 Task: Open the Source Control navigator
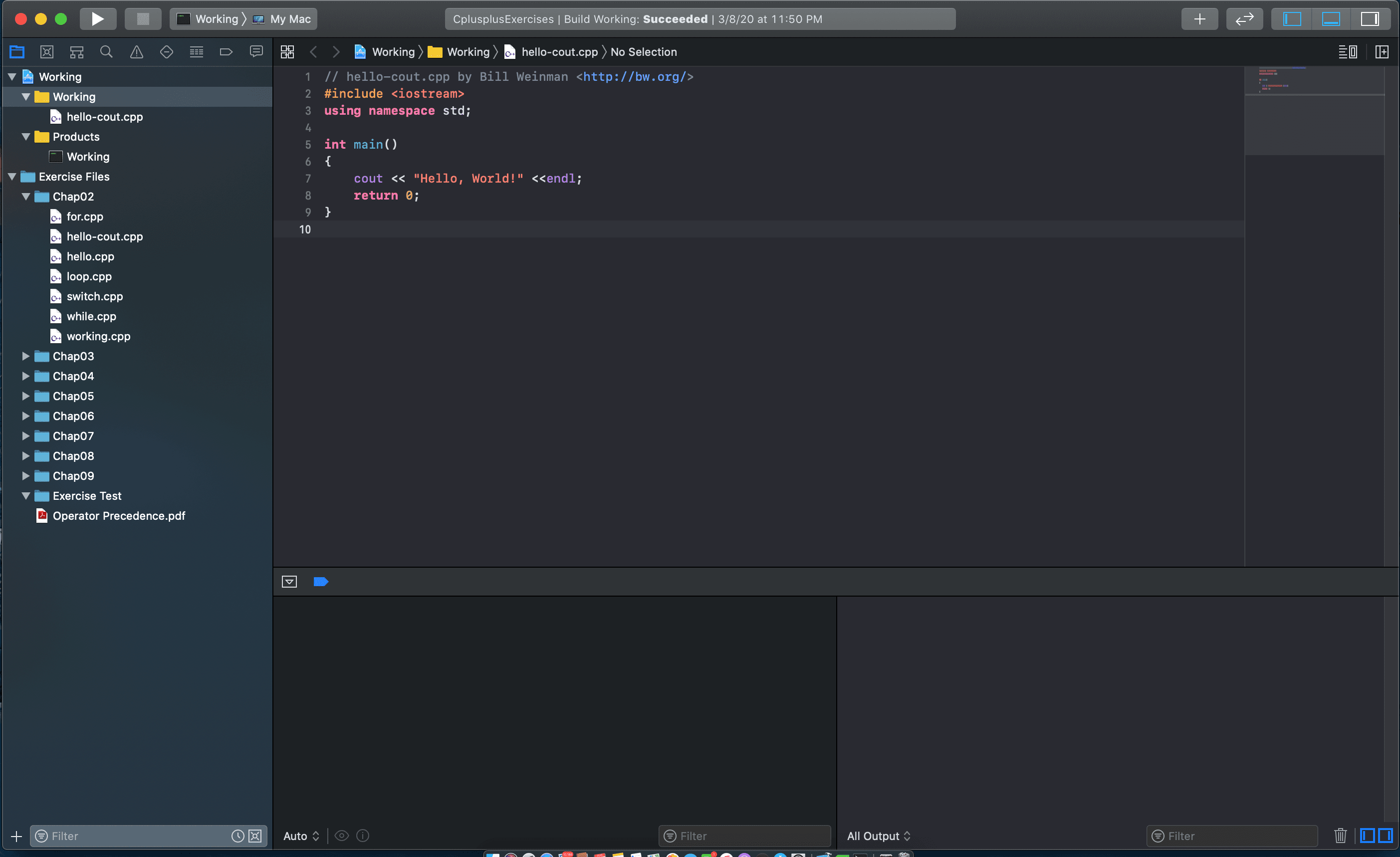(46, 51)
